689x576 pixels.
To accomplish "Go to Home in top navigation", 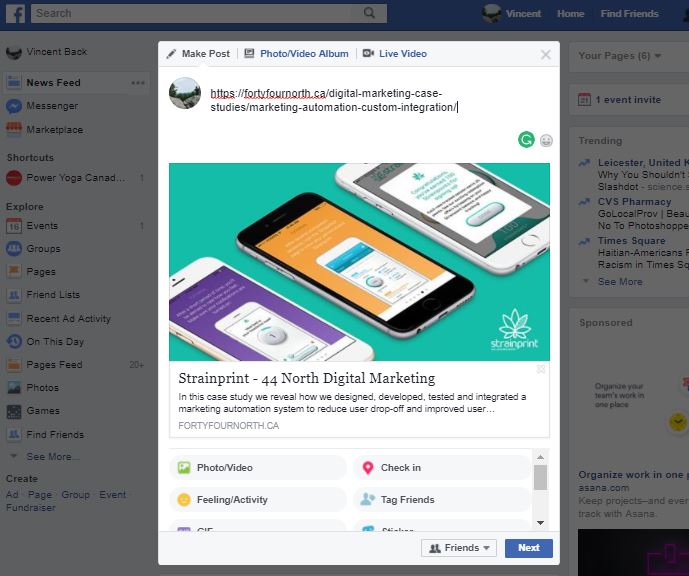I will coord(570,14).
